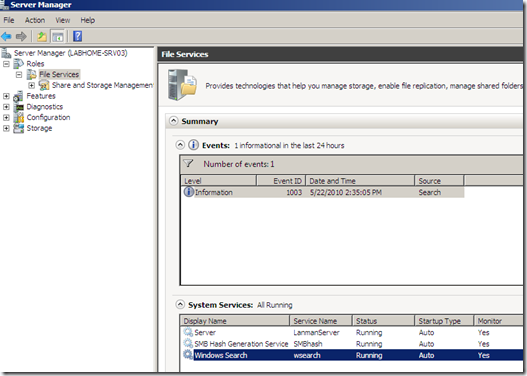Image resolution: width=527 pixels, height=376 pixels.
Task: Click the SMBhash service name cell
Action: click(308, 344)
